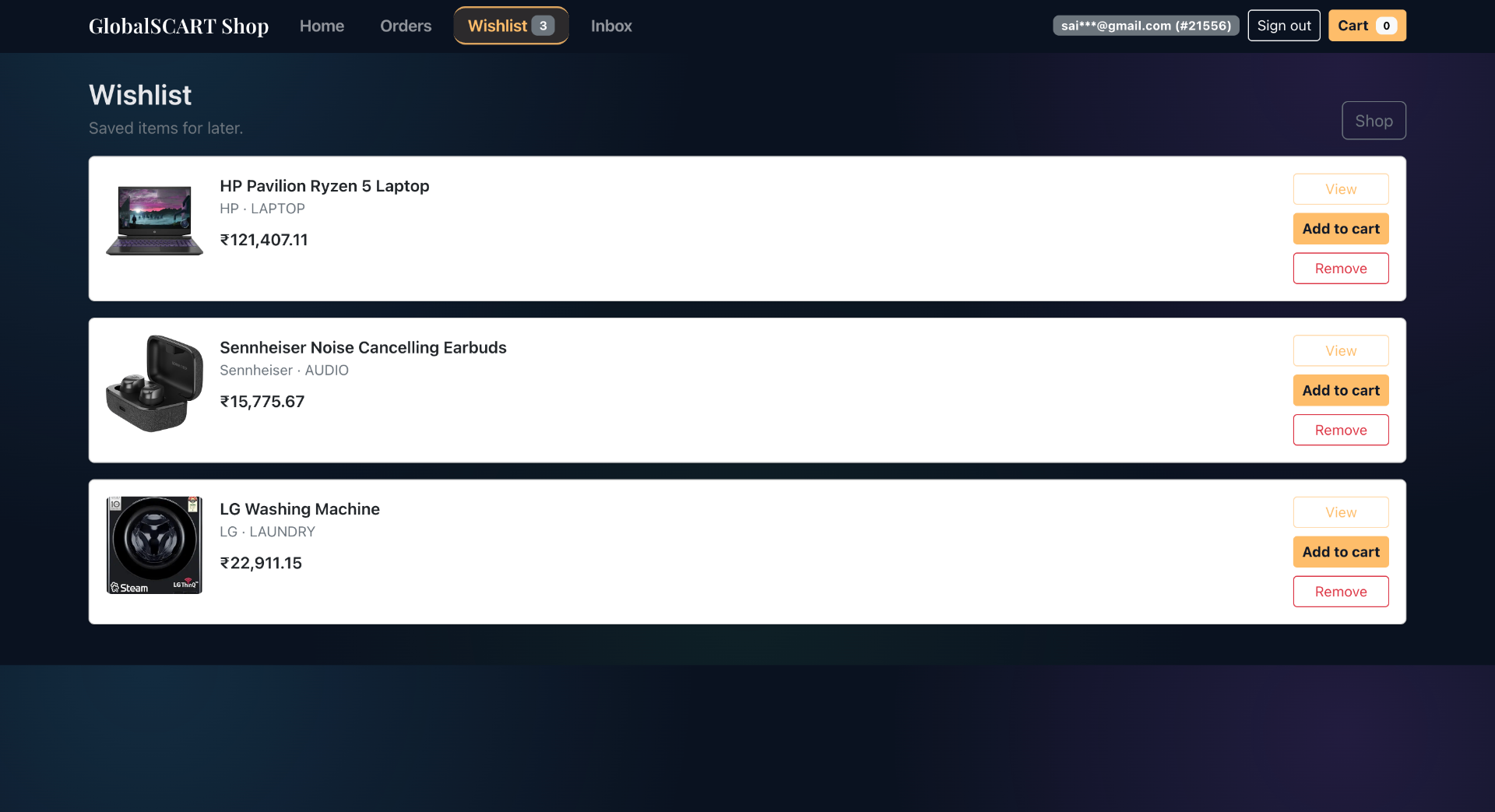Click the GlobalSCART Shop logo

point(178,26)
